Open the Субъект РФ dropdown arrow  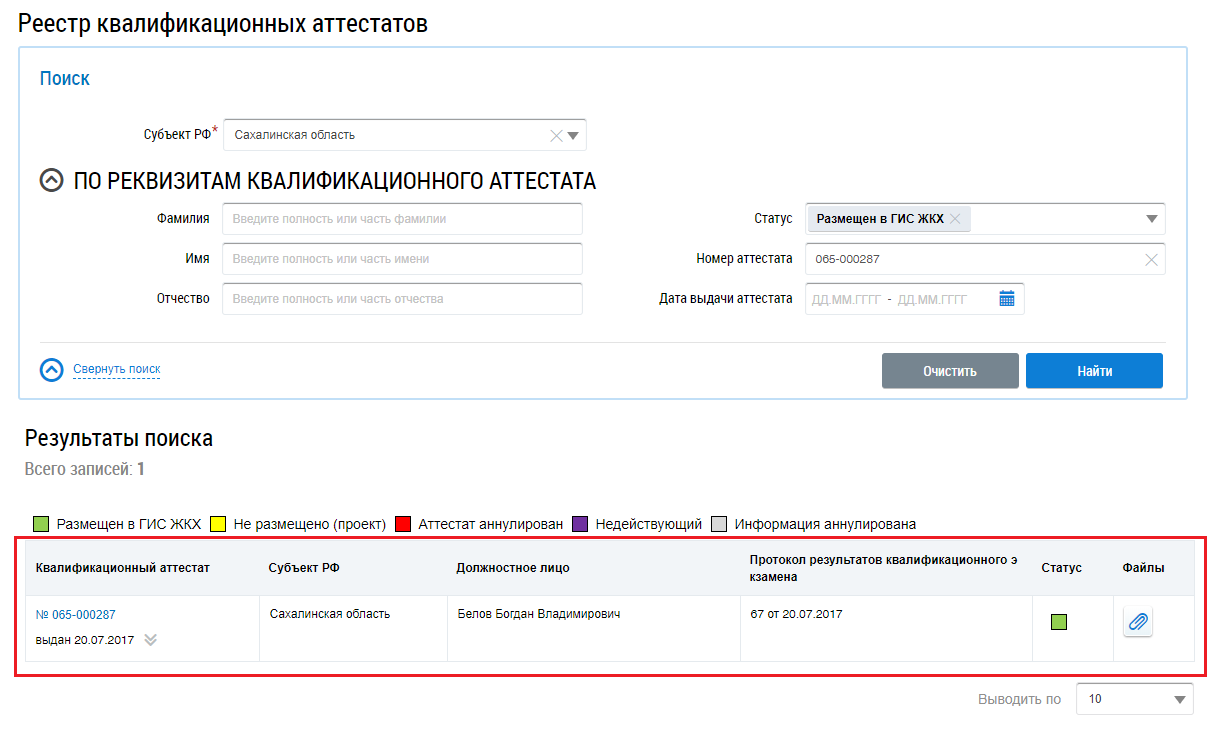click(573, 136)
